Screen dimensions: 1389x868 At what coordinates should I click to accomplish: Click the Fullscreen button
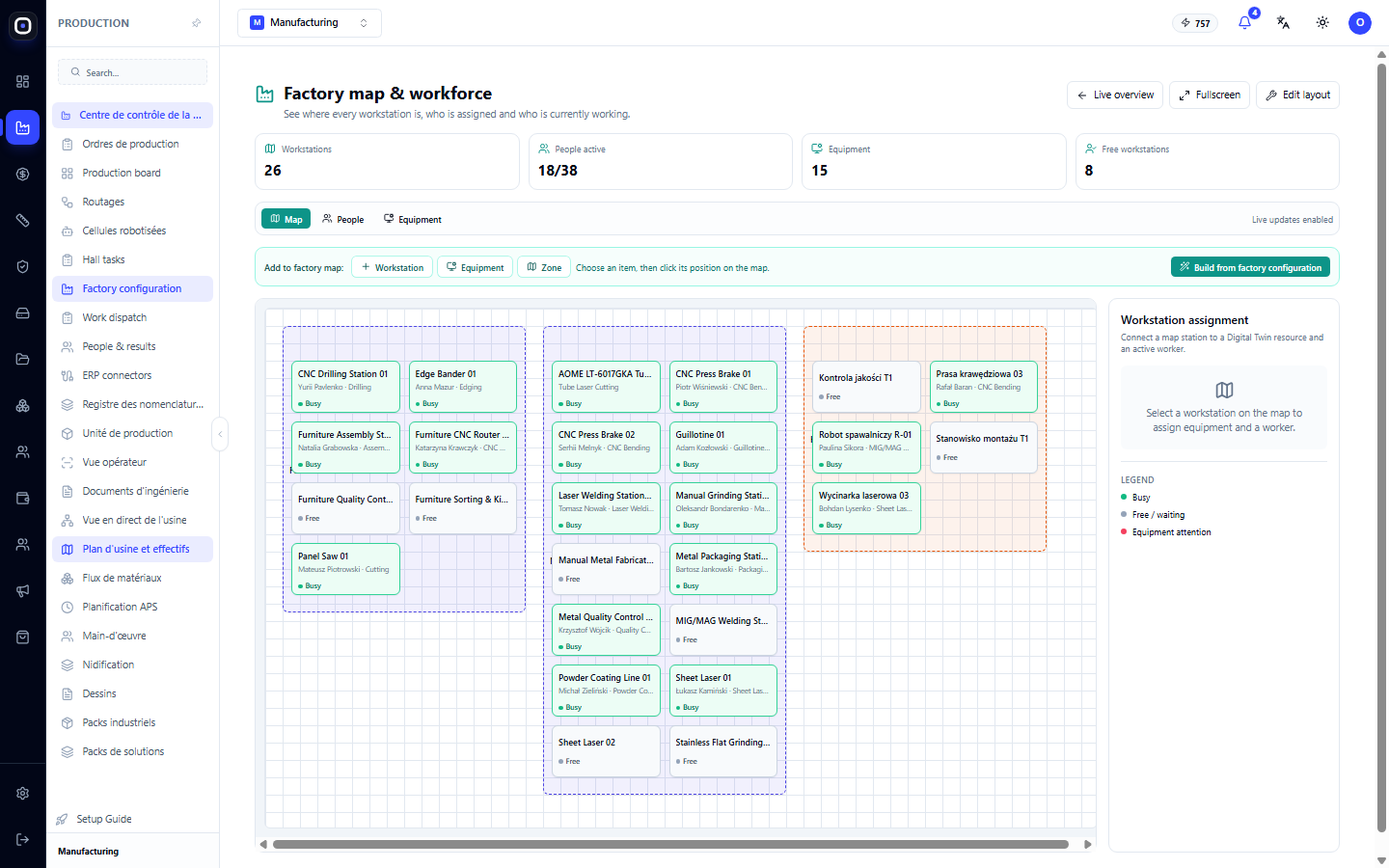1210,95
